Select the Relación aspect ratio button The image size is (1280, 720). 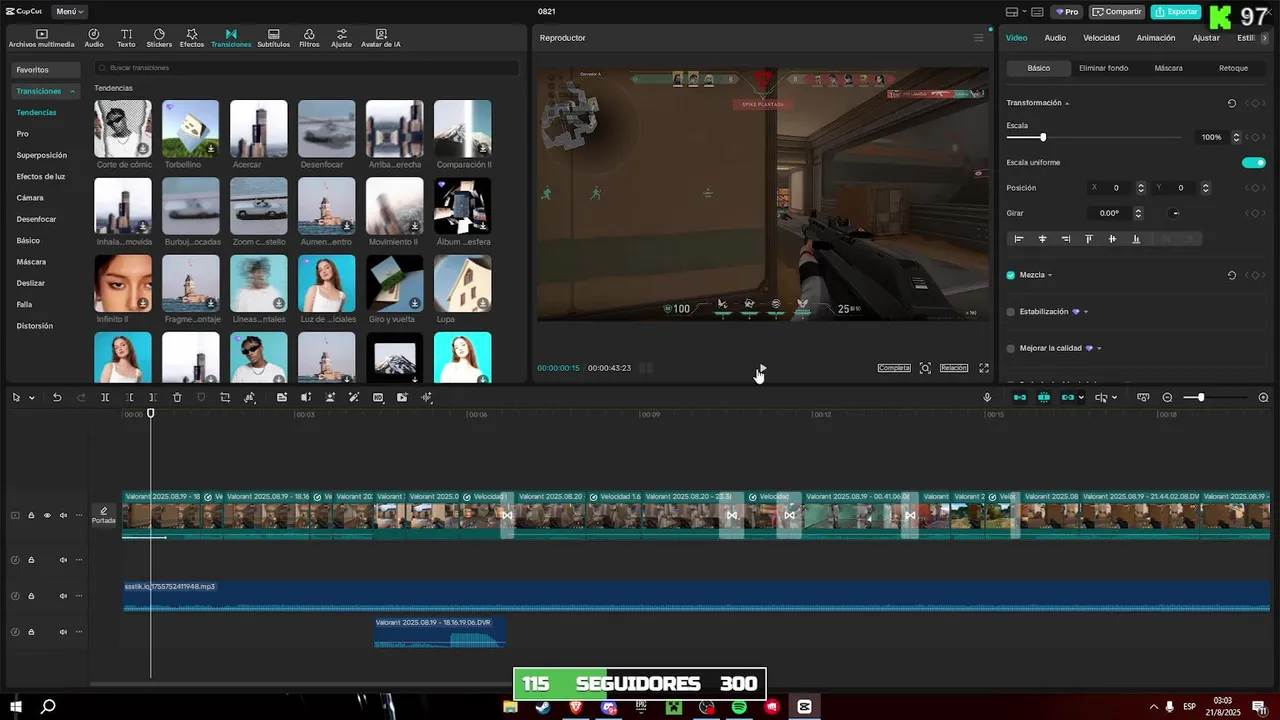(954, 368)
